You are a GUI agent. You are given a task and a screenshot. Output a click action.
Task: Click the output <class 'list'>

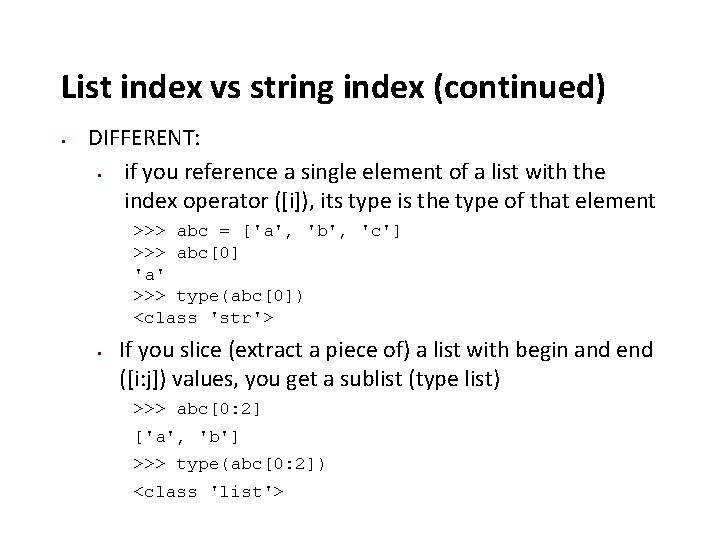coord(209,491)
